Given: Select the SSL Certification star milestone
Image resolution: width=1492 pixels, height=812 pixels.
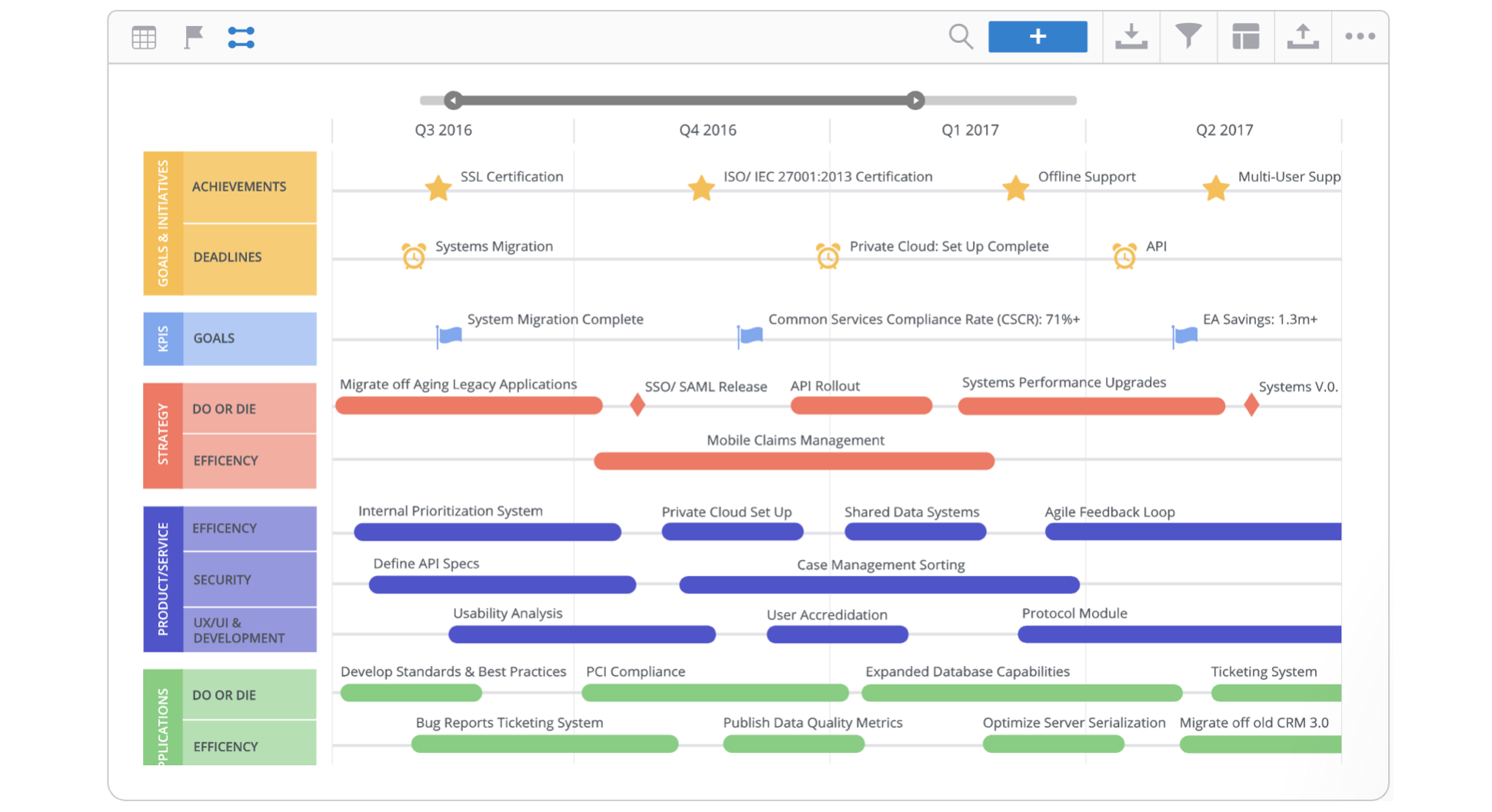Looking at the screenshot, I should pos(438,188).
